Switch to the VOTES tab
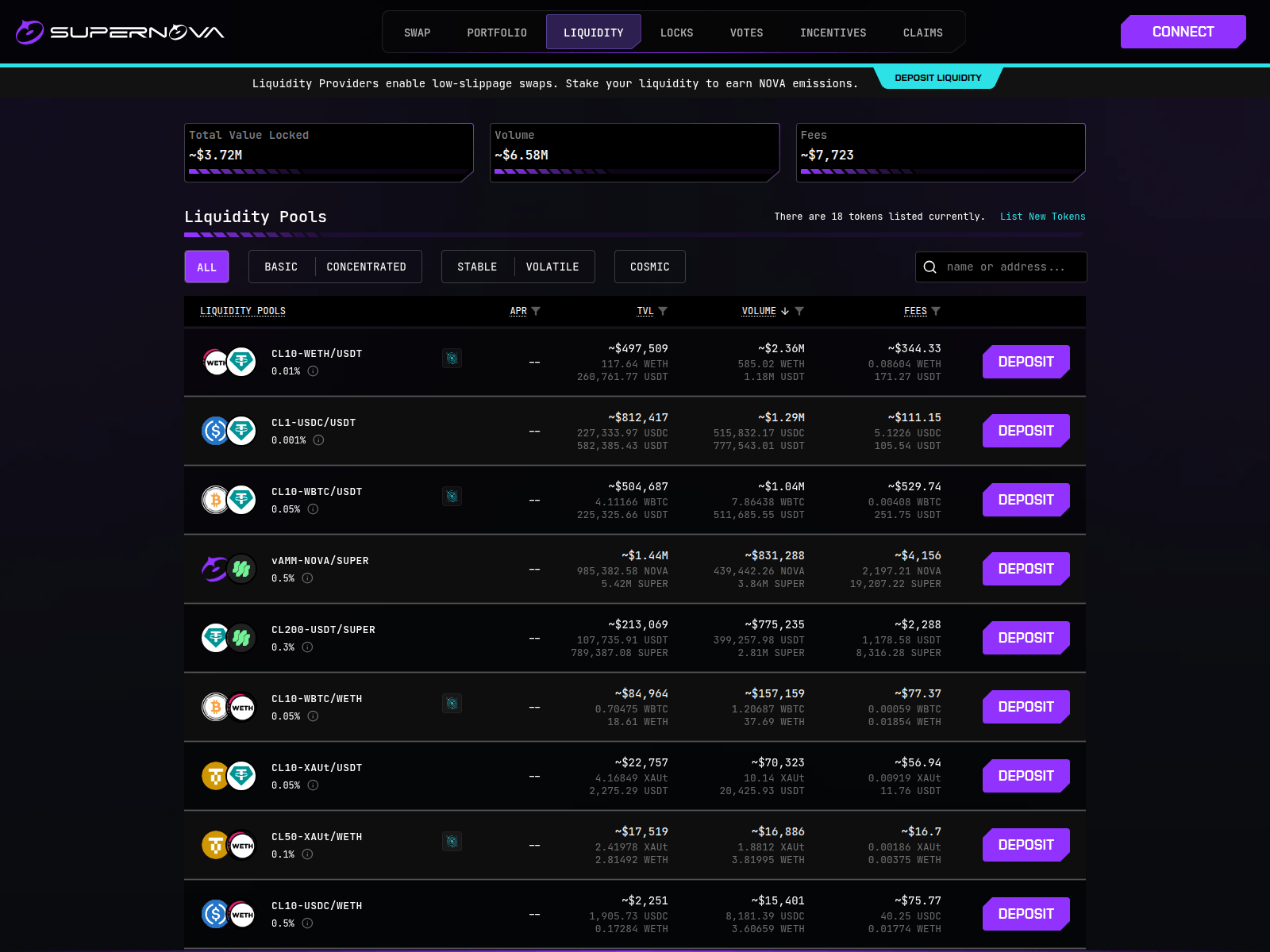The image size is (1270, 952). [x=747, y=33]
